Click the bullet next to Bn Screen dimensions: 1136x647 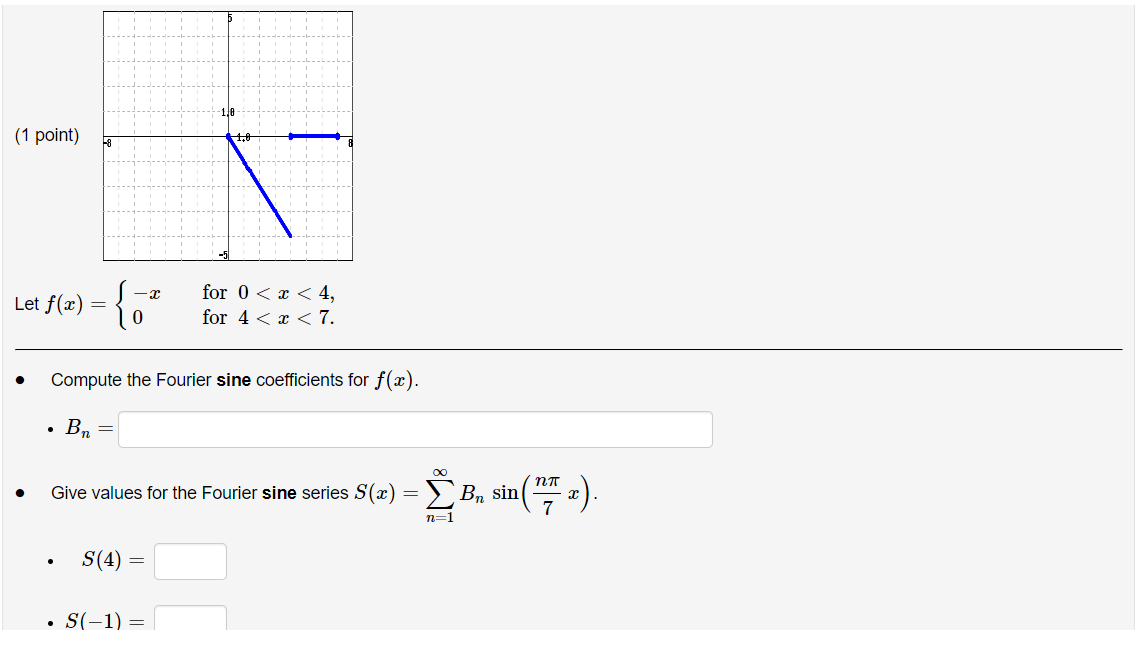click(x=51, y=428)
